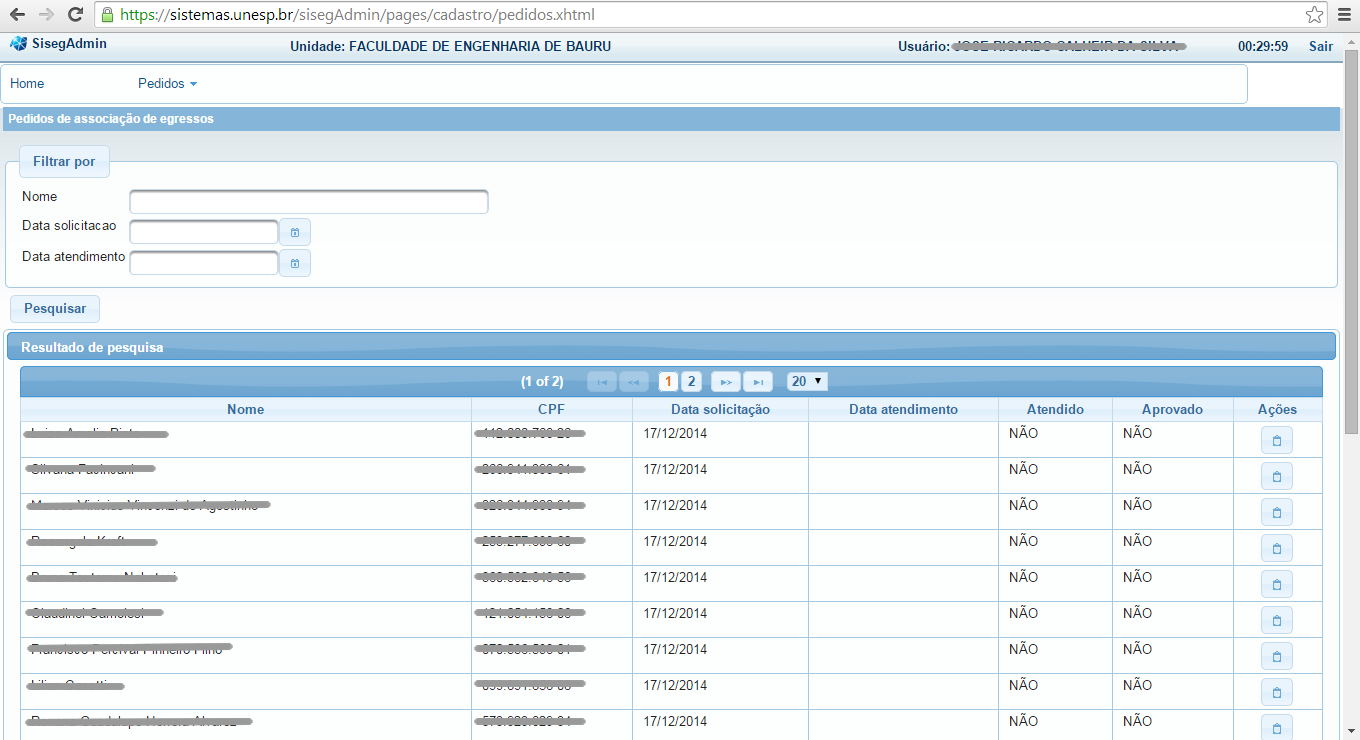Click the (1 of 2) page indicator
1360x740 pixels.
point(542,382)
